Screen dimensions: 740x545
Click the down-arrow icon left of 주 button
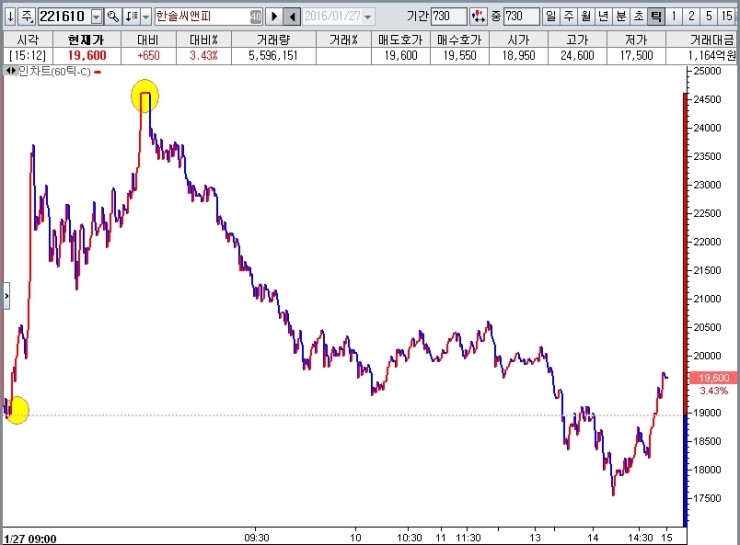pos(10,17)
